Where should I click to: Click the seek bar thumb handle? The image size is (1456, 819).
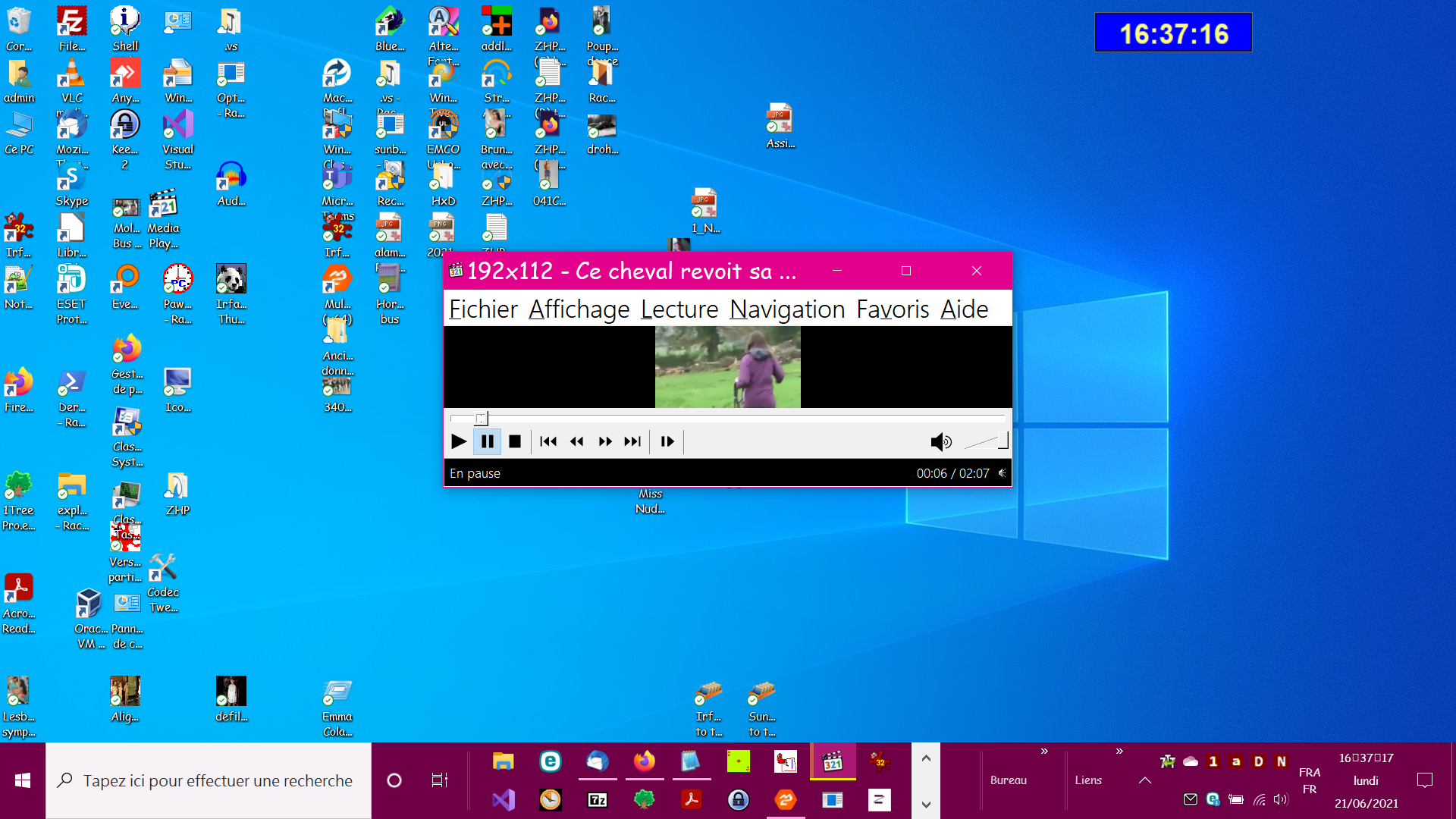(x=482, y=418)
